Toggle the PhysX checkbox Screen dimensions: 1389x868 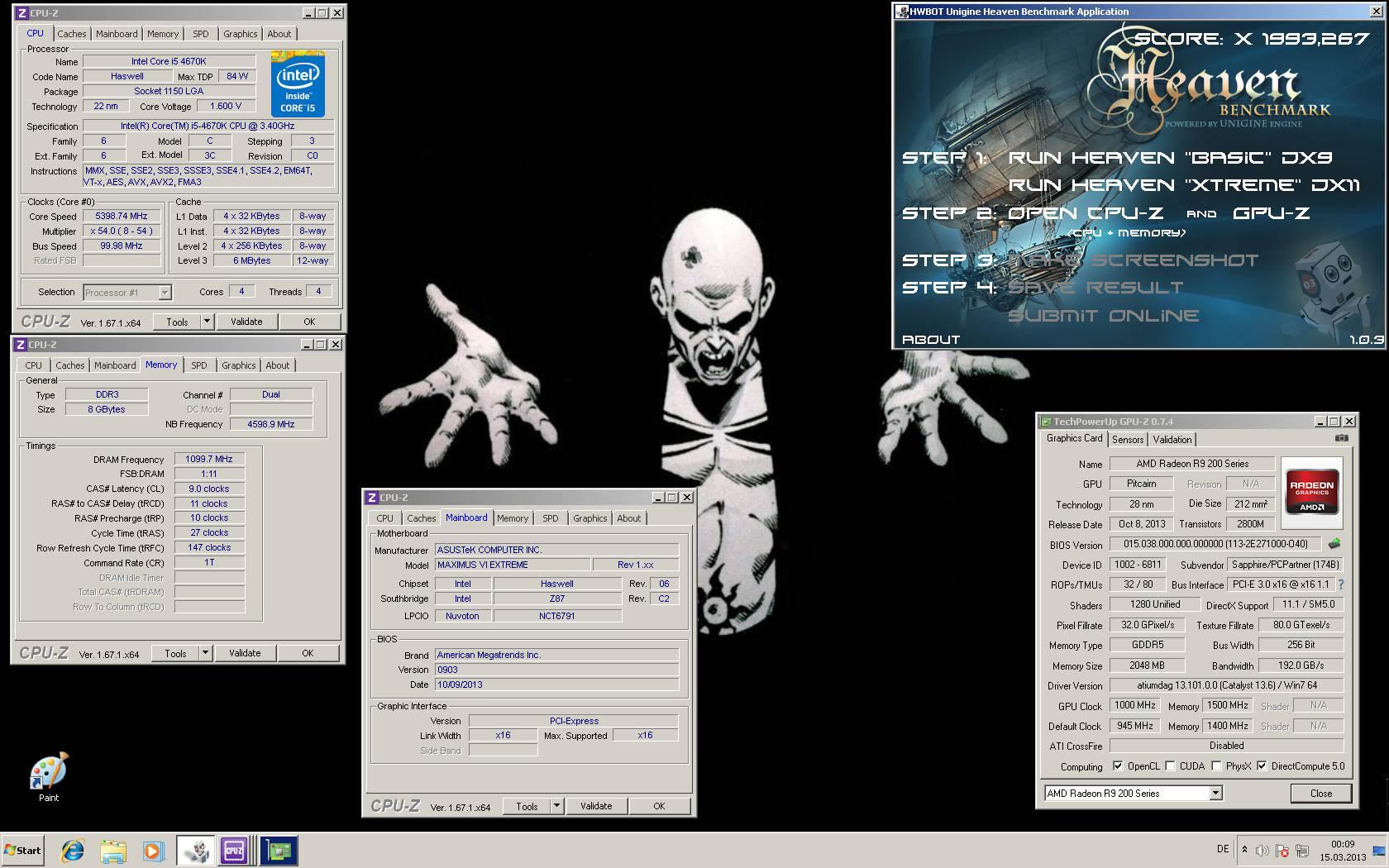[x=1216, y=766]
